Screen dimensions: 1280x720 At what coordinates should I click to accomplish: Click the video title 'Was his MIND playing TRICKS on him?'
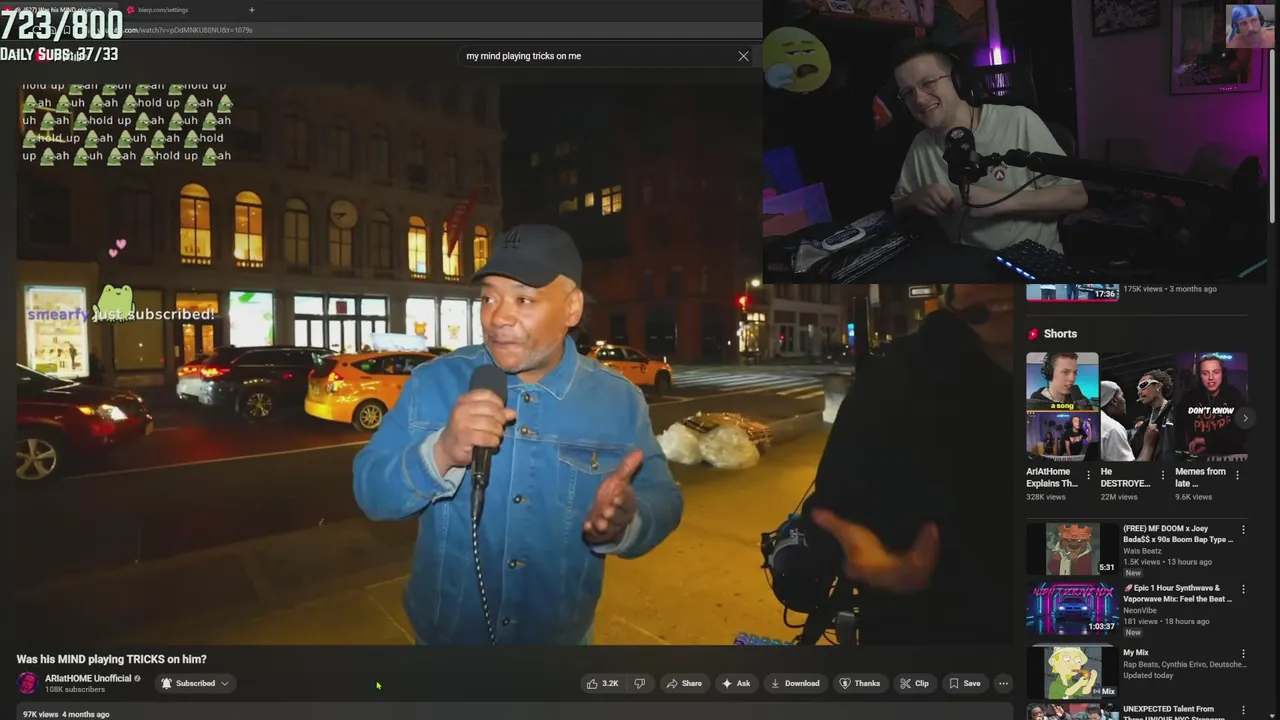111,659
